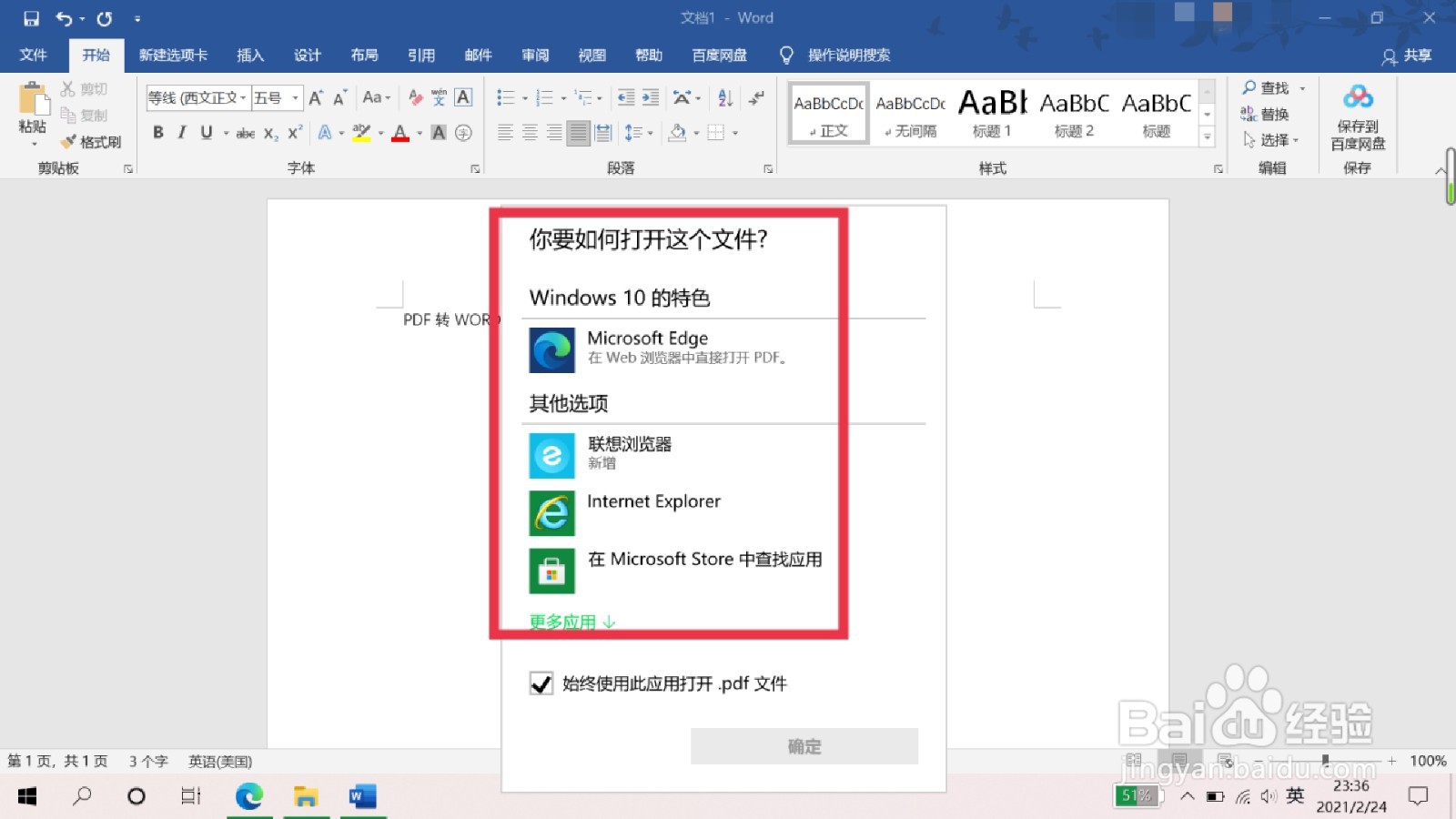
Task: Undo the last action
Action: (64, 18)
